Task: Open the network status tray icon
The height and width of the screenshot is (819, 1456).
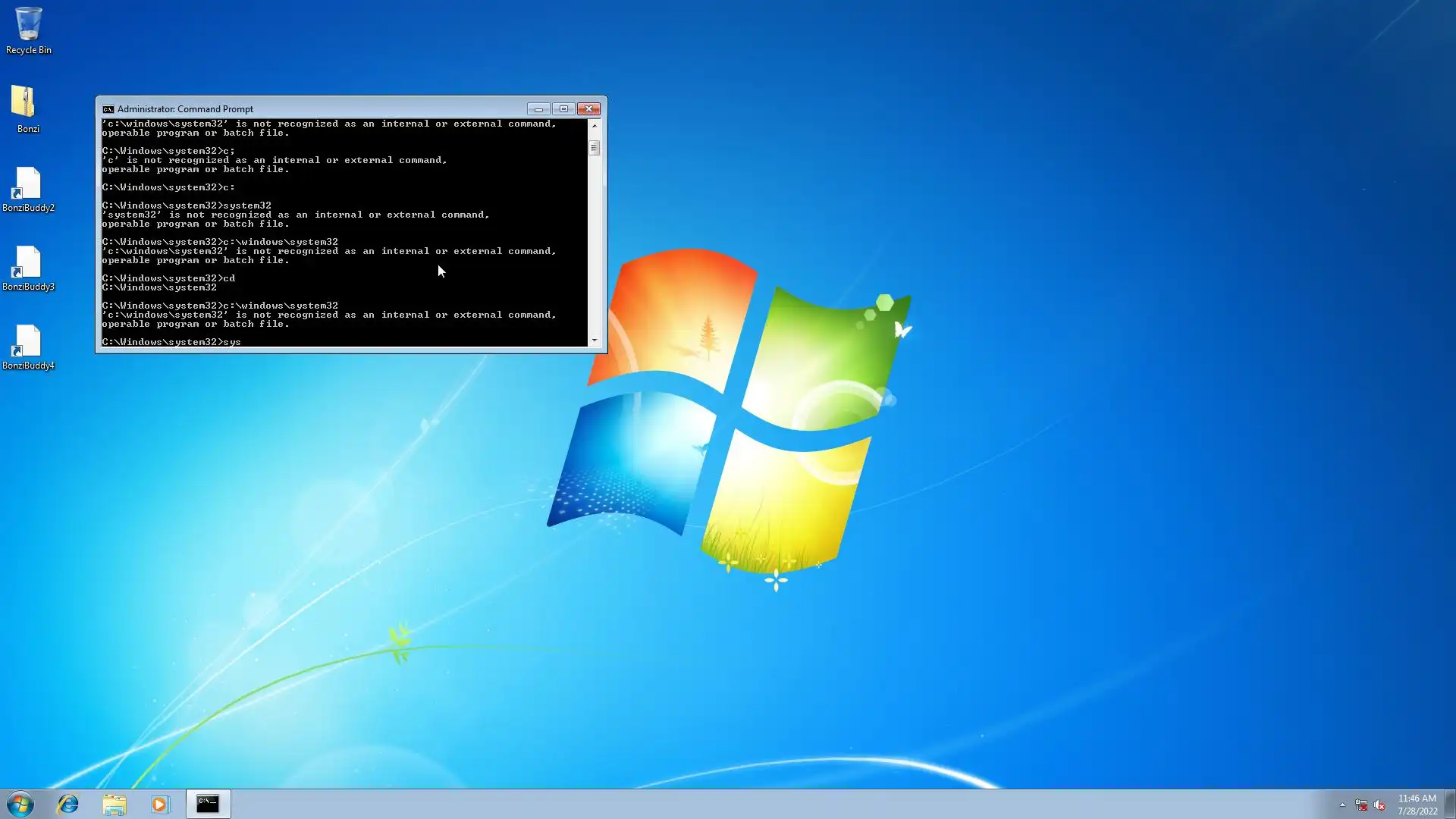Action: [x=1361, y=805]
